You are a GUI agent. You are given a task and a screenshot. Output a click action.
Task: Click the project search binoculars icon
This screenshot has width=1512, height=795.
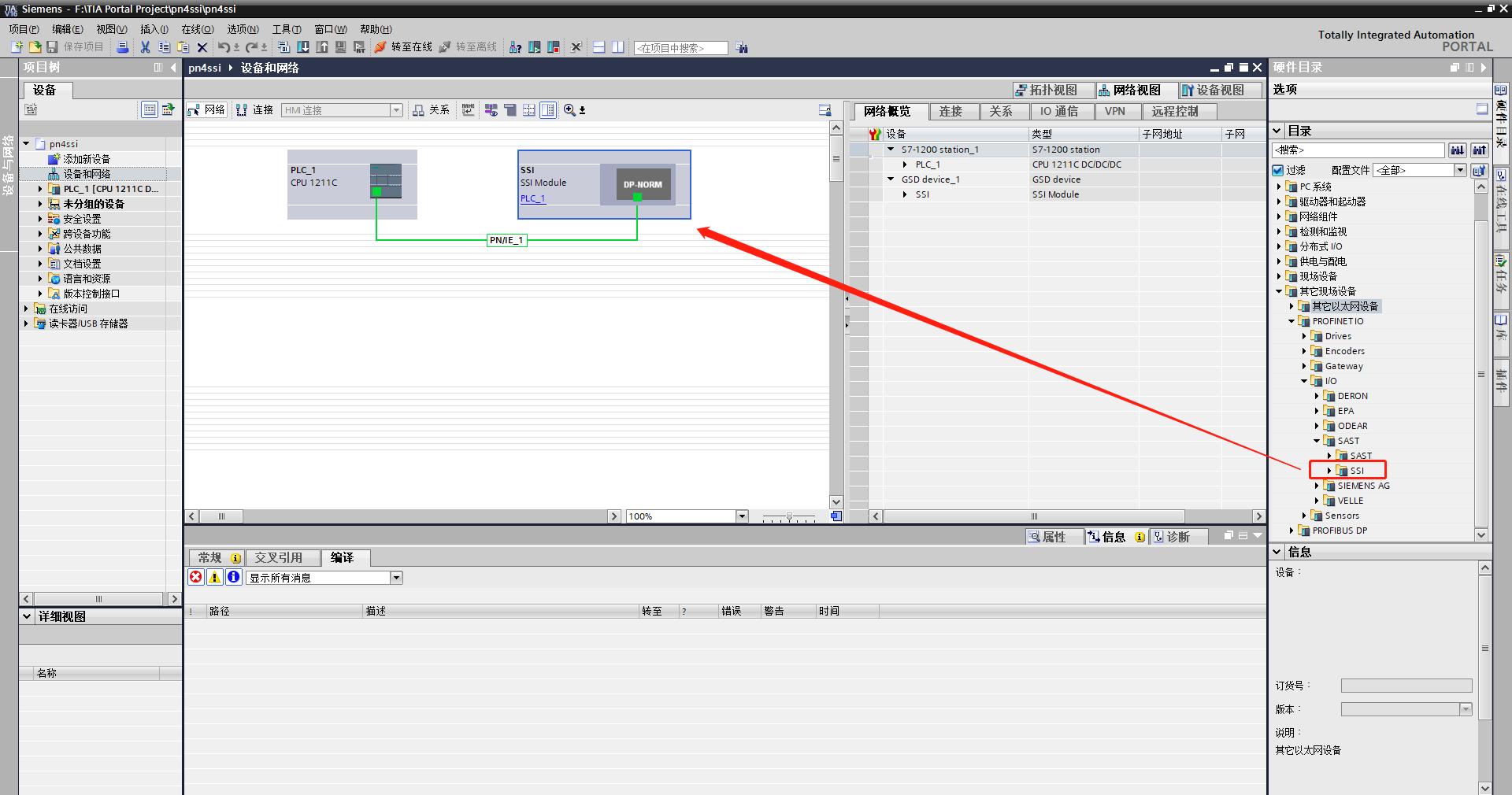tap(742, 47)
